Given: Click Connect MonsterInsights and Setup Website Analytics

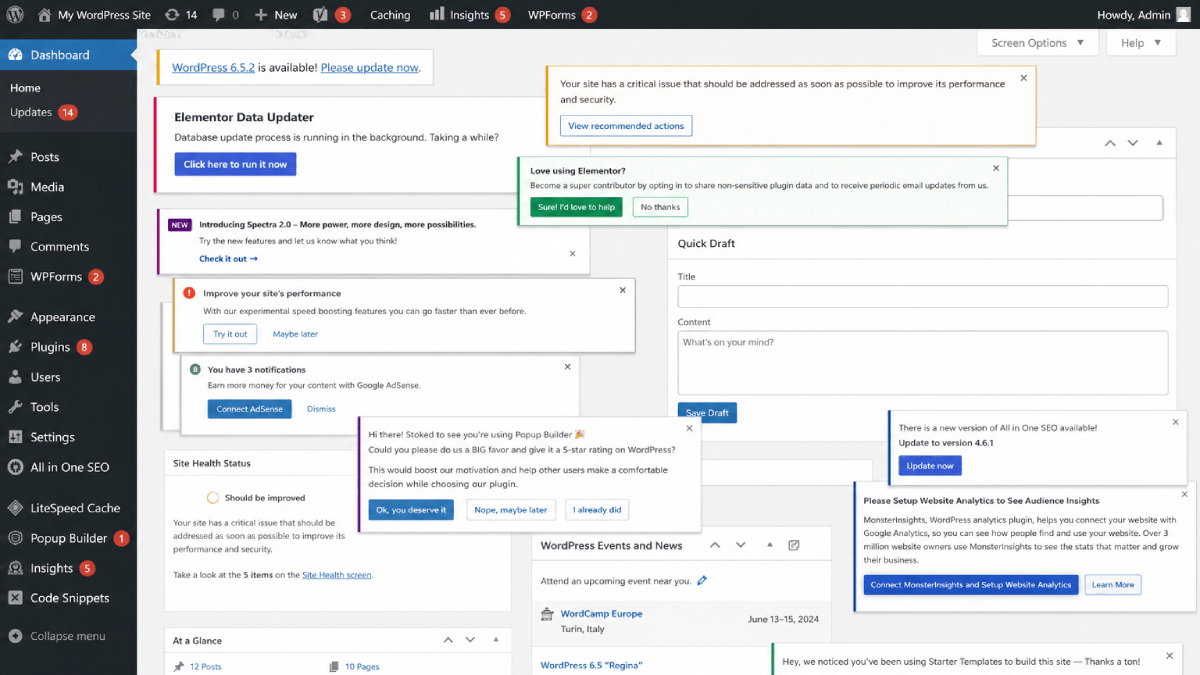Looking at the screenshot, I should tap(971, 585).
